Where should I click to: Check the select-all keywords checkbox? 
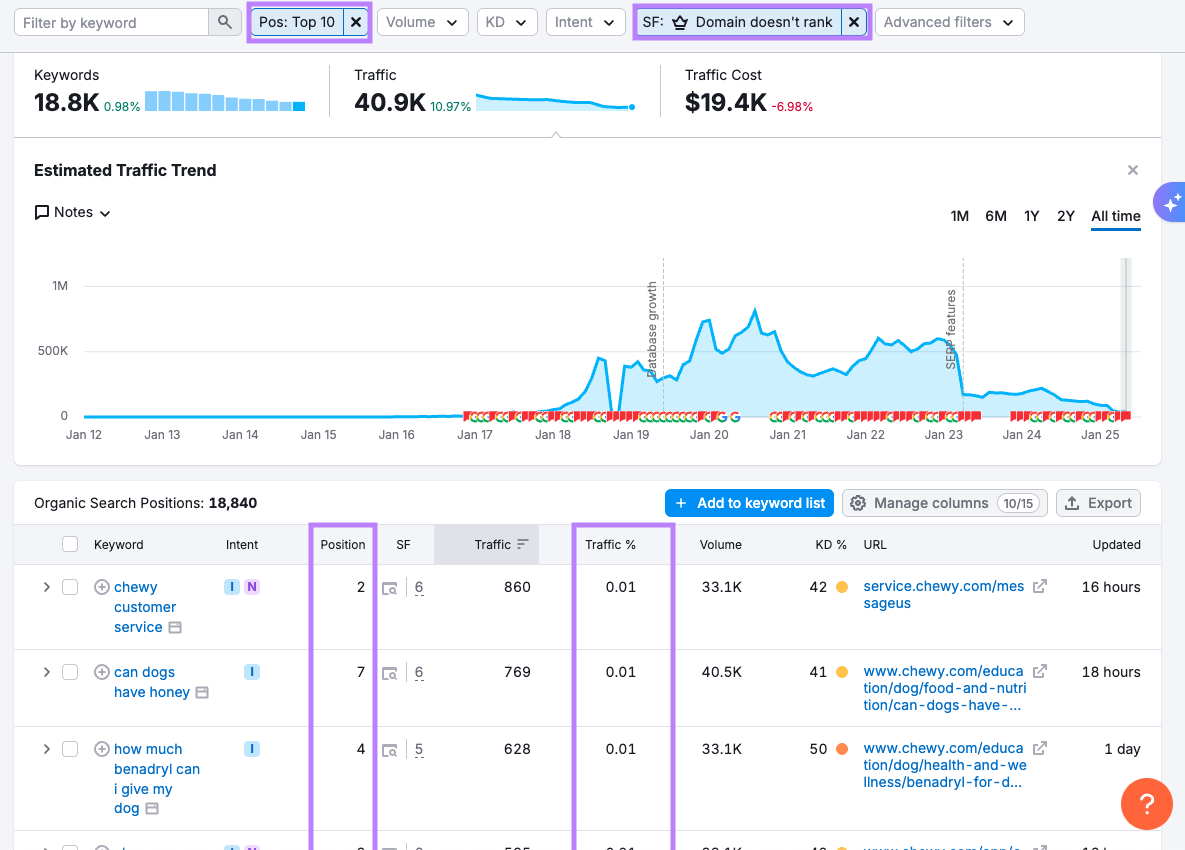click(70, 544)
